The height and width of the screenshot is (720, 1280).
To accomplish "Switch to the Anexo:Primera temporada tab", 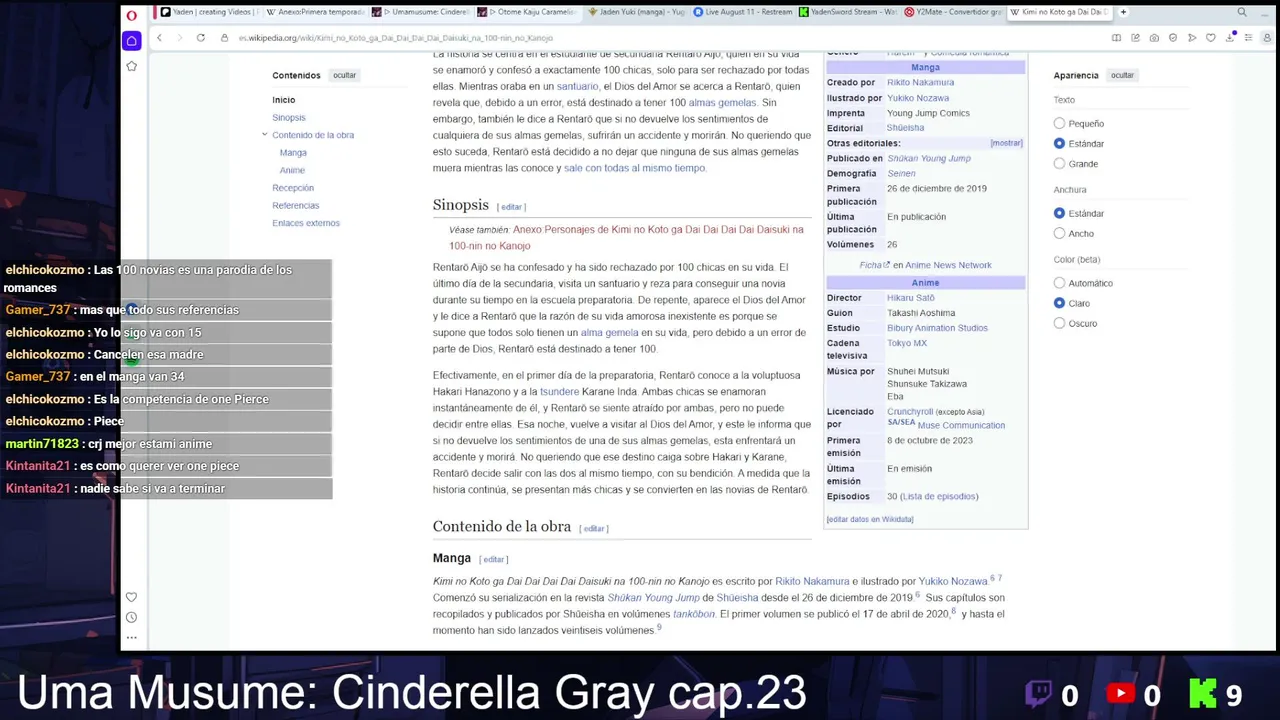I will 316,12.
